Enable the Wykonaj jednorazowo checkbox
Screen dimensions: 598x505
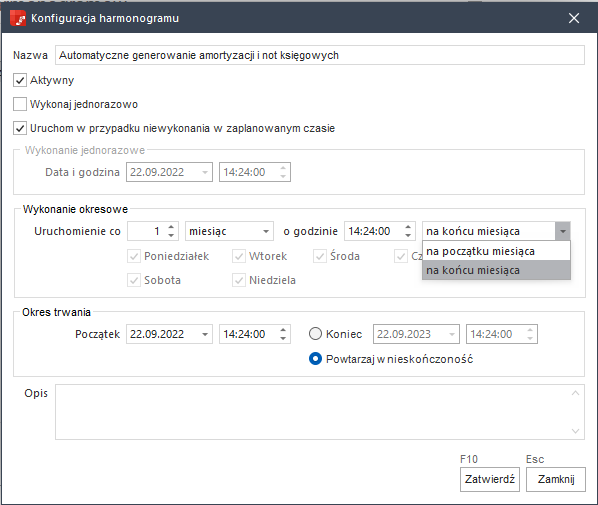[x=20, y=104]
